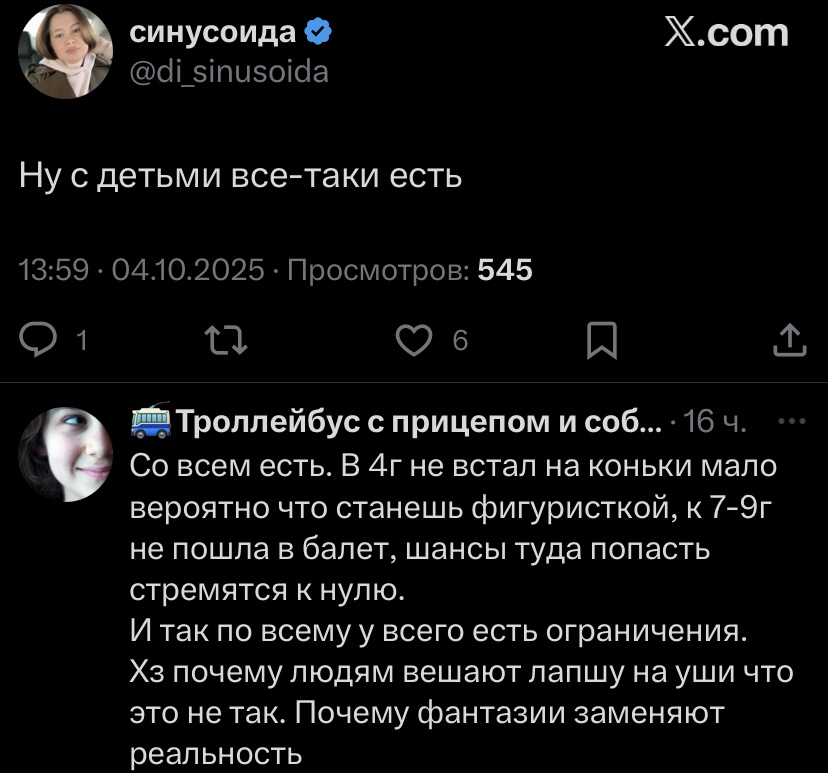Click the X.com logo text
The height and width of the screenshot is (773, 828).
tap(727, 34)
